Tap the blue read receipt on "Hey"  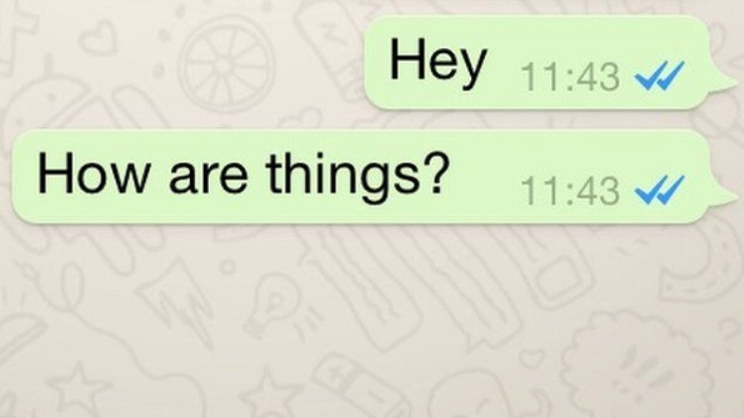coord(660,76)
